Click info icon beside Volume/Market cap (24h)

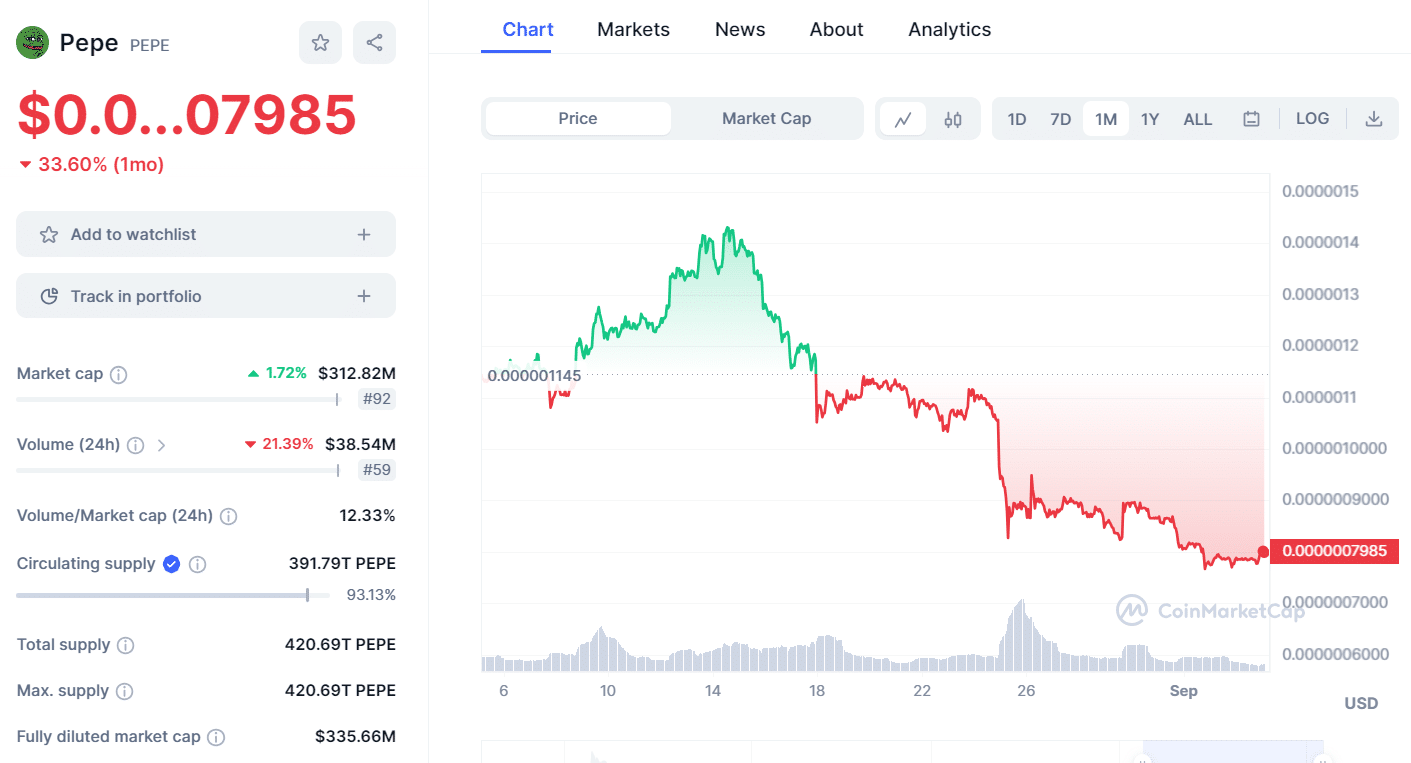point(228,517)
